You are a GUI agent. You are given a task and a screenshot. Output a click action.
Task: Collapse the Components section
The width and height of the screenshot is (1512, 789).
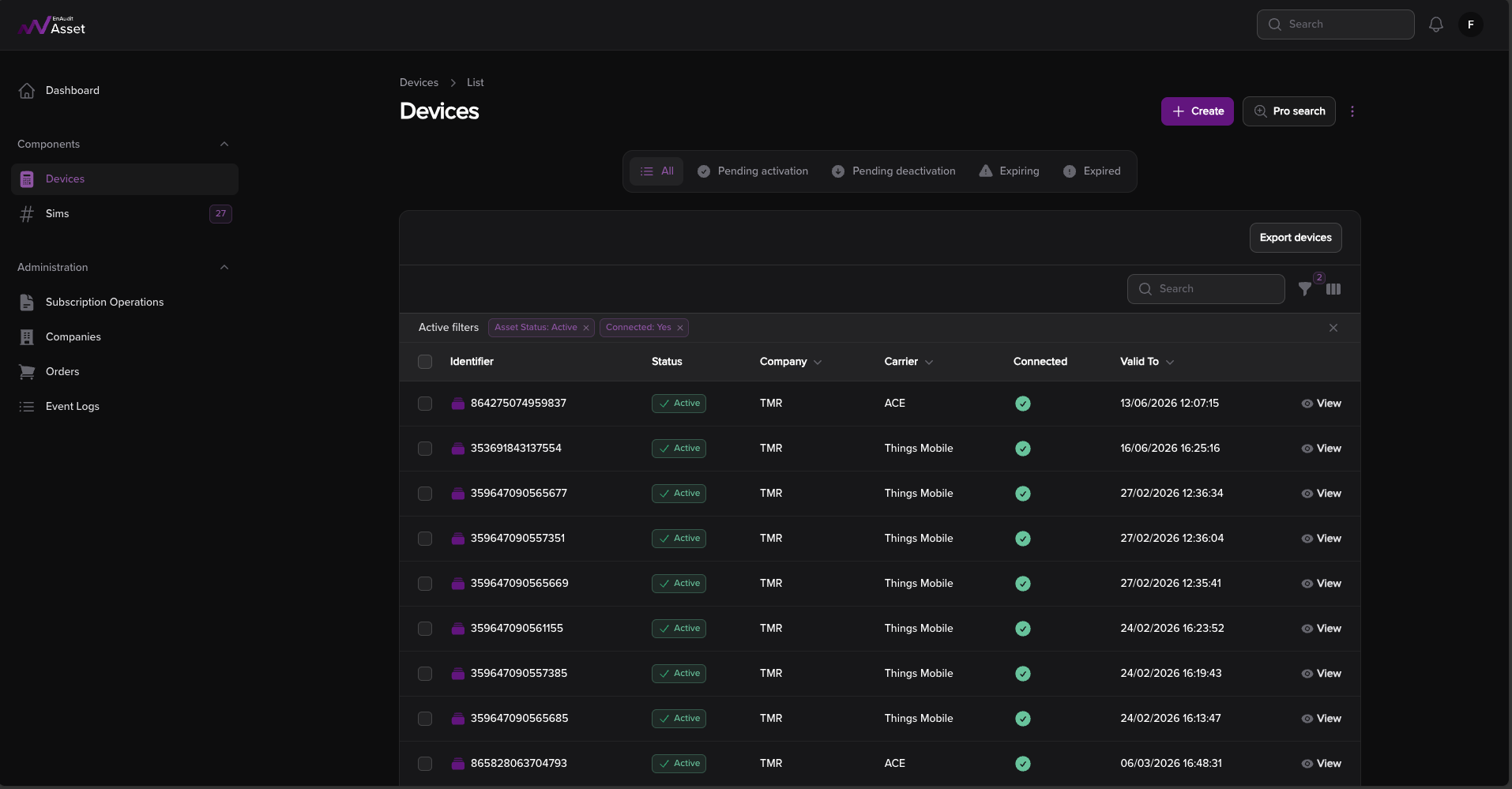(224, 144)
